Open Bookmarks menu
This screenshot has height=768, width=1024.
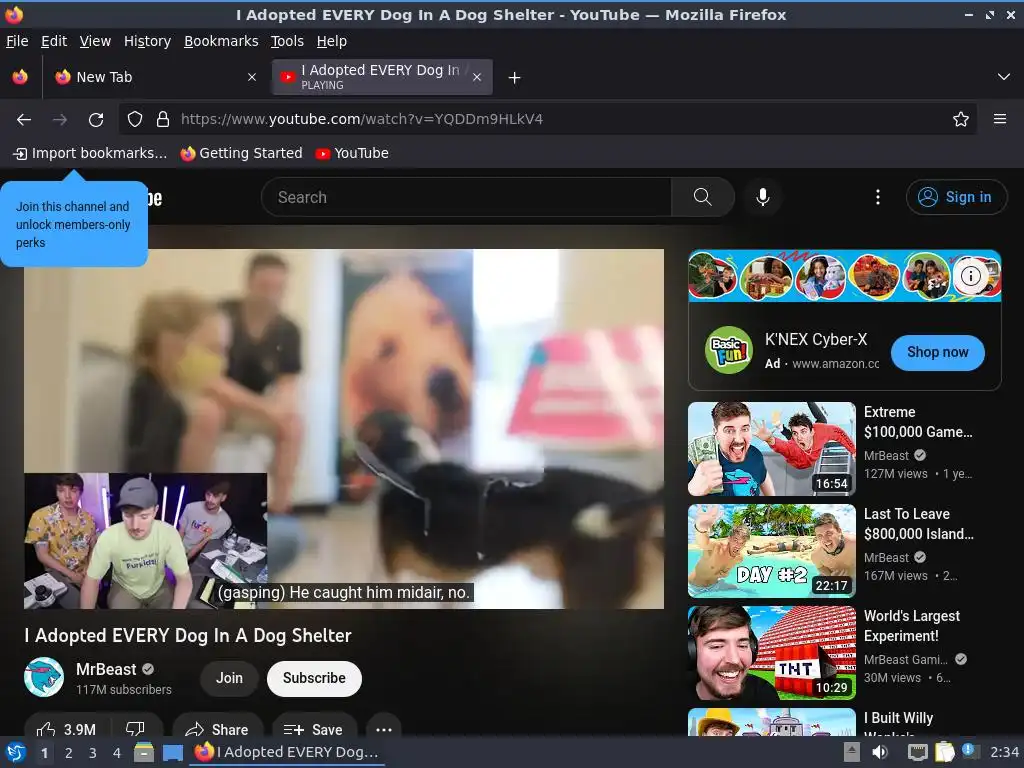coord(221,41)
